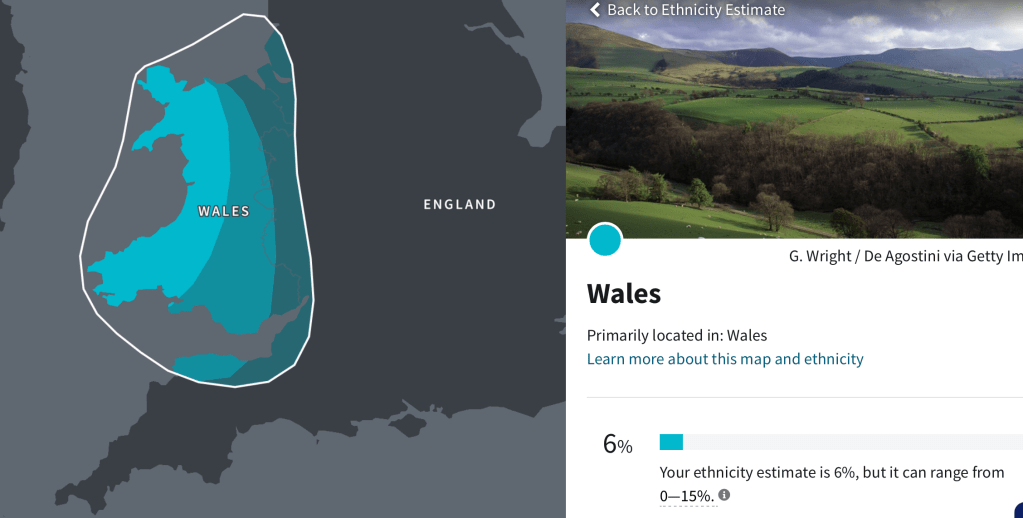
Task: Click the teal patch on the southwest England coast
Action: [x=205, y=366]
